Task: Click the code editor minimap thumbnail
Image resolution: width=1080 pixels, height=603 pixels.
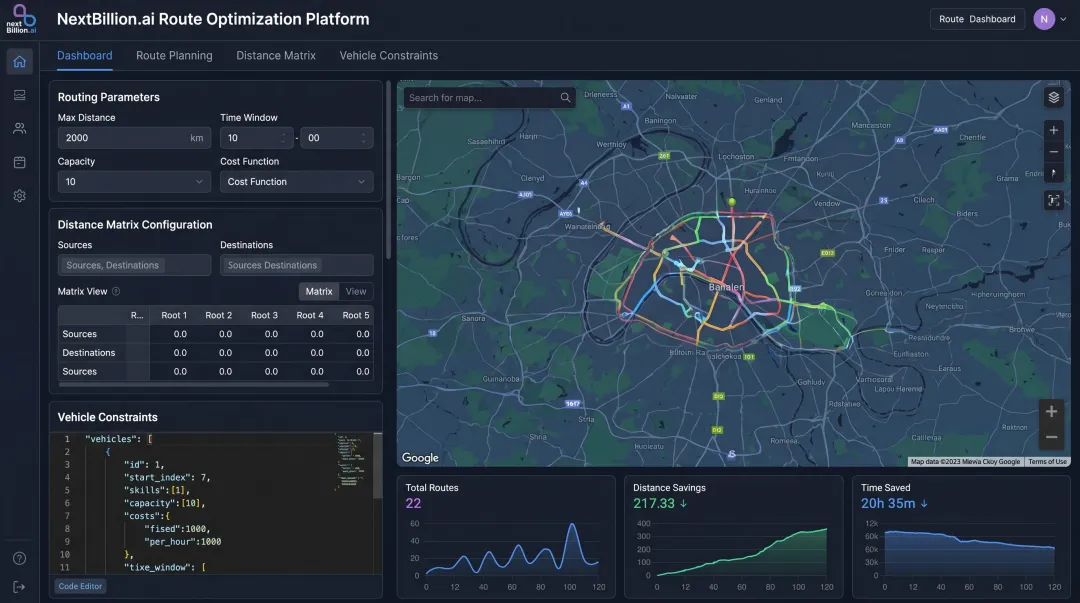Action: [x=353, y=460]
